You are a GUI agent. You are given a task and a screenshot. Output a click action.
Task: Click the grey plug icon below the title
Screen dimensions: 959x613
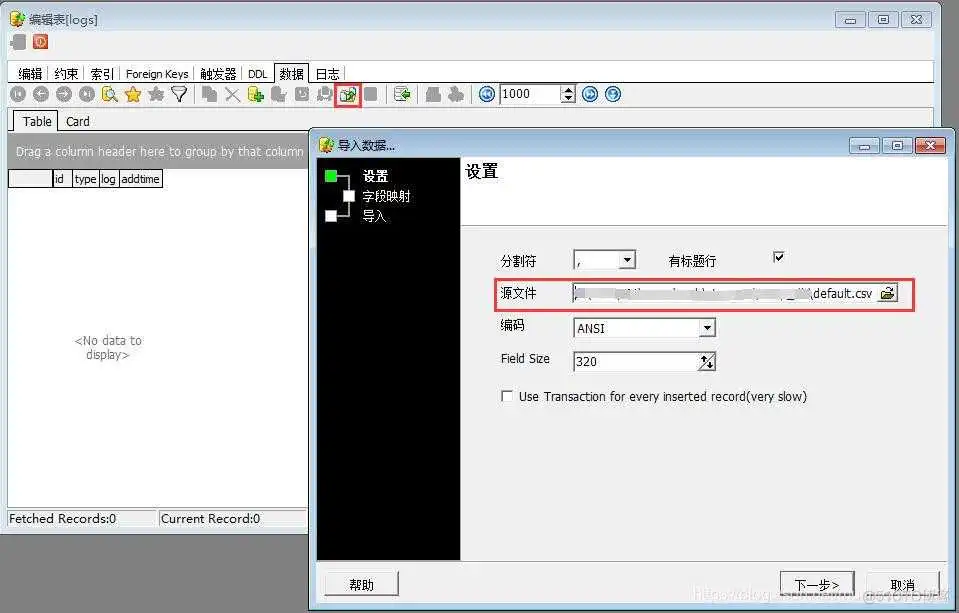[19, 42]
